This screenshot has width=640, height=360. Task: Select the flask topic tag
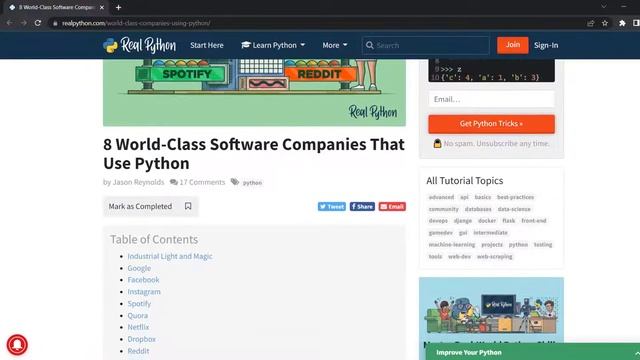[509, 221]
